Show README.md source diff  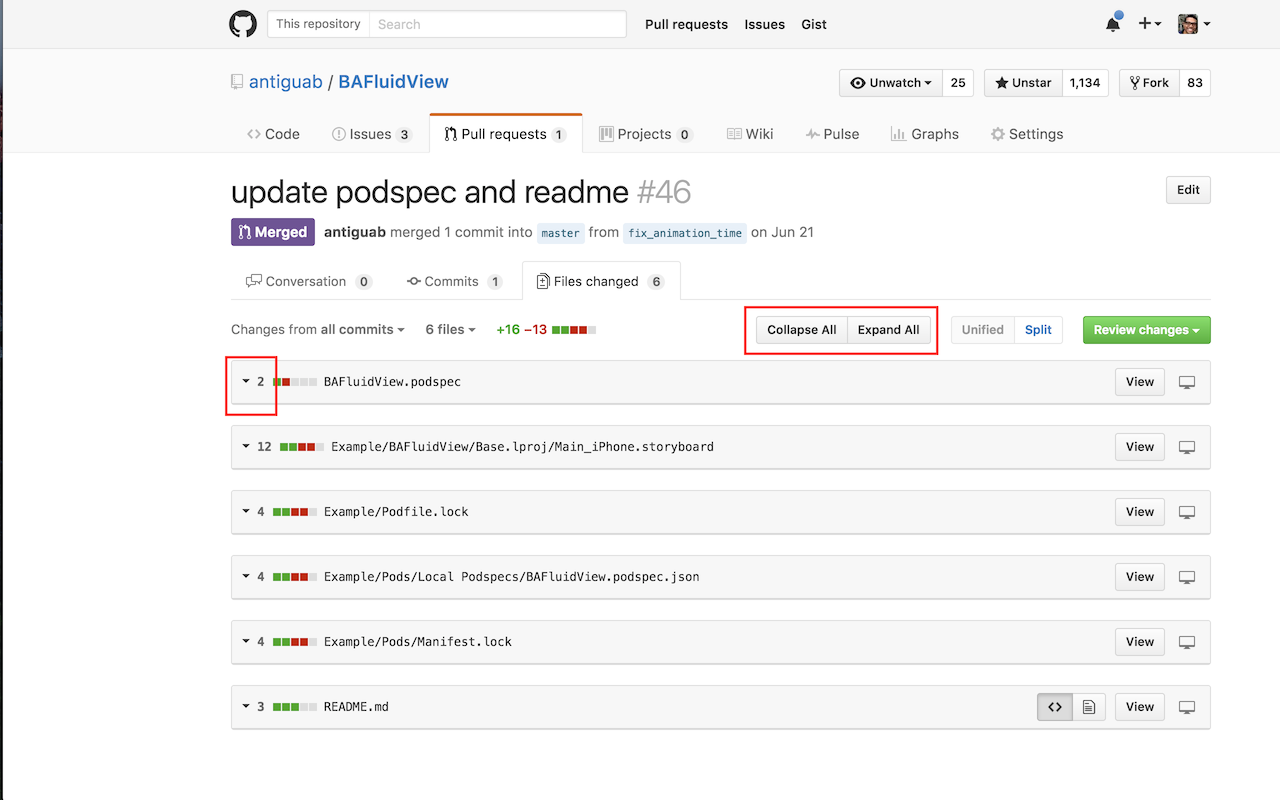(x=1055, y=707)
